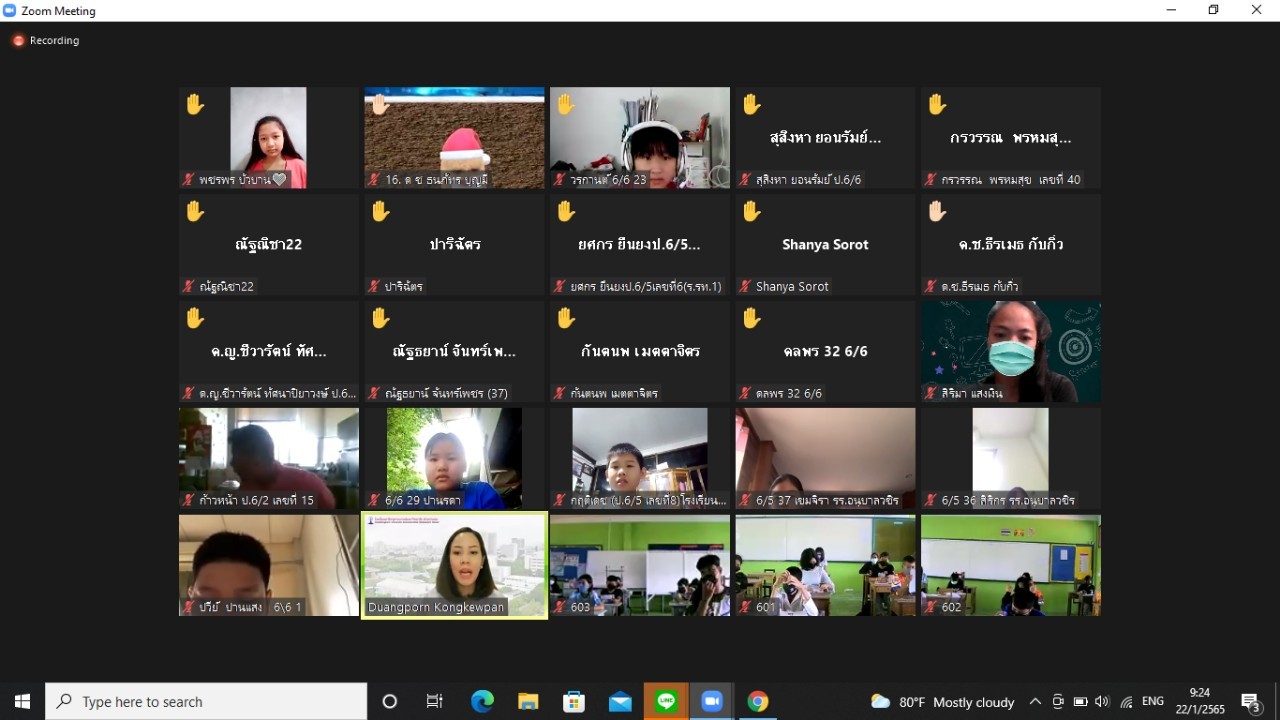This screenshot has height=720, width=1280.
Task: Launch Microsoft Edge from the taskbar
Action: [x=482, y=702]
